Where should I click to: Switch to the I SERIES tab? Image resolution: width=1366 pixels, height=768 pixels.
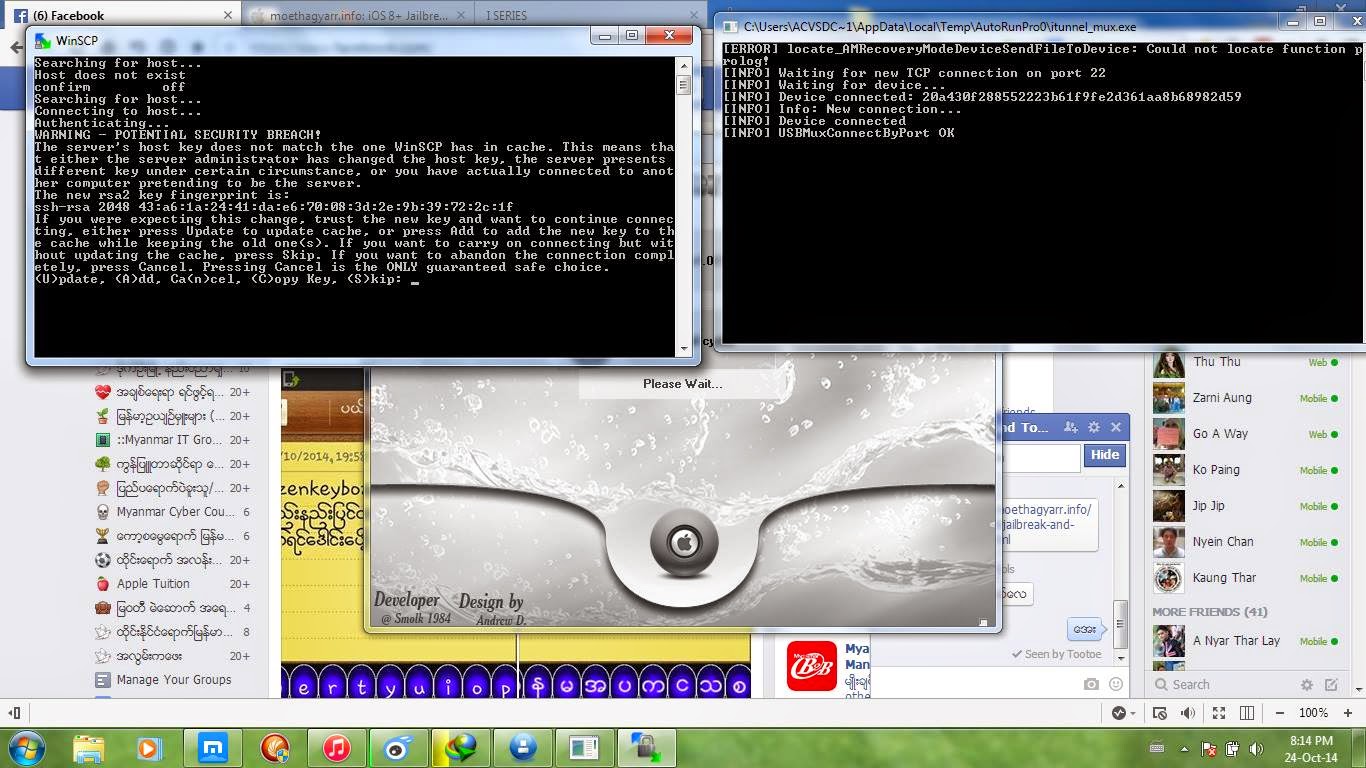[x=592, y=15]
